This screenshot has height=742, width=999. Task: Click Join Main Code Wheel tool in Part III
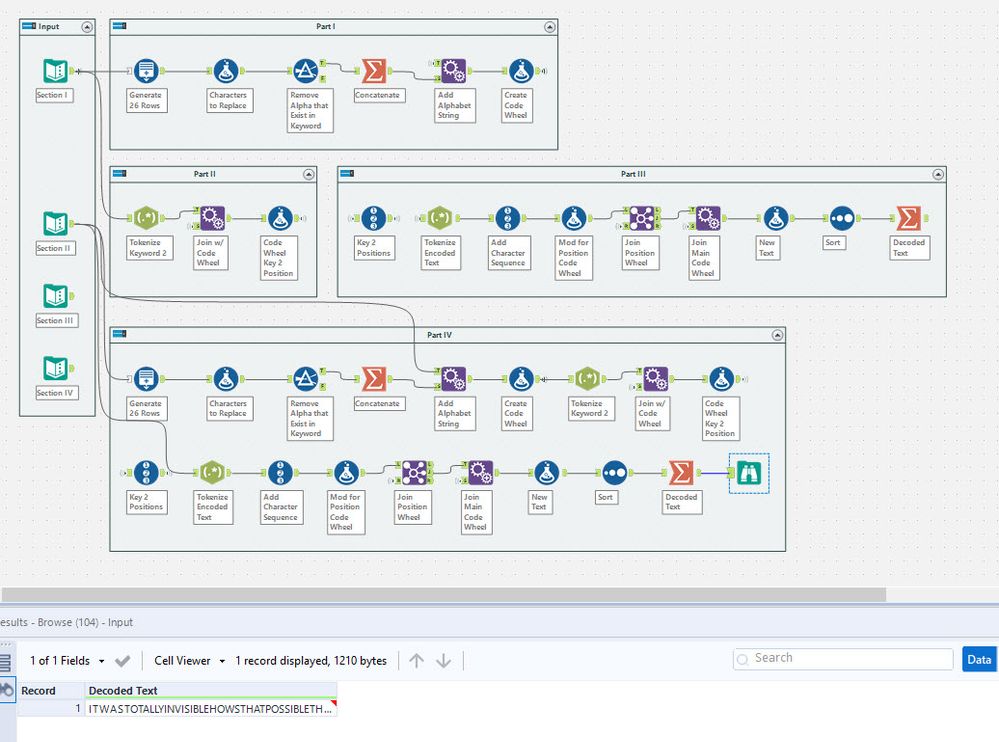coord(707,218)
